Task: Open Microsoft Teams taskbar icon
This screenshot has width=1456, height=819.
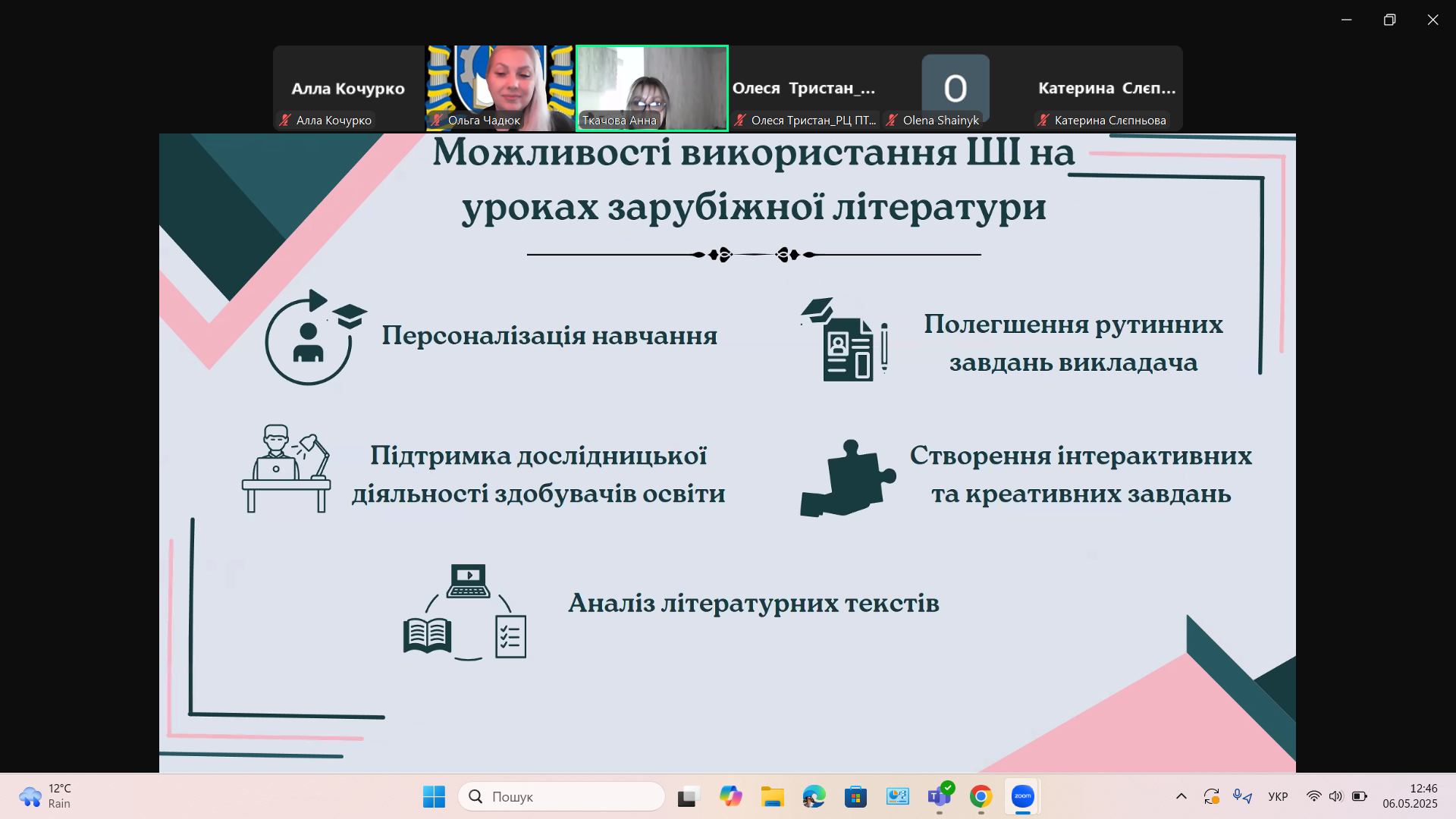Action: 939,796
